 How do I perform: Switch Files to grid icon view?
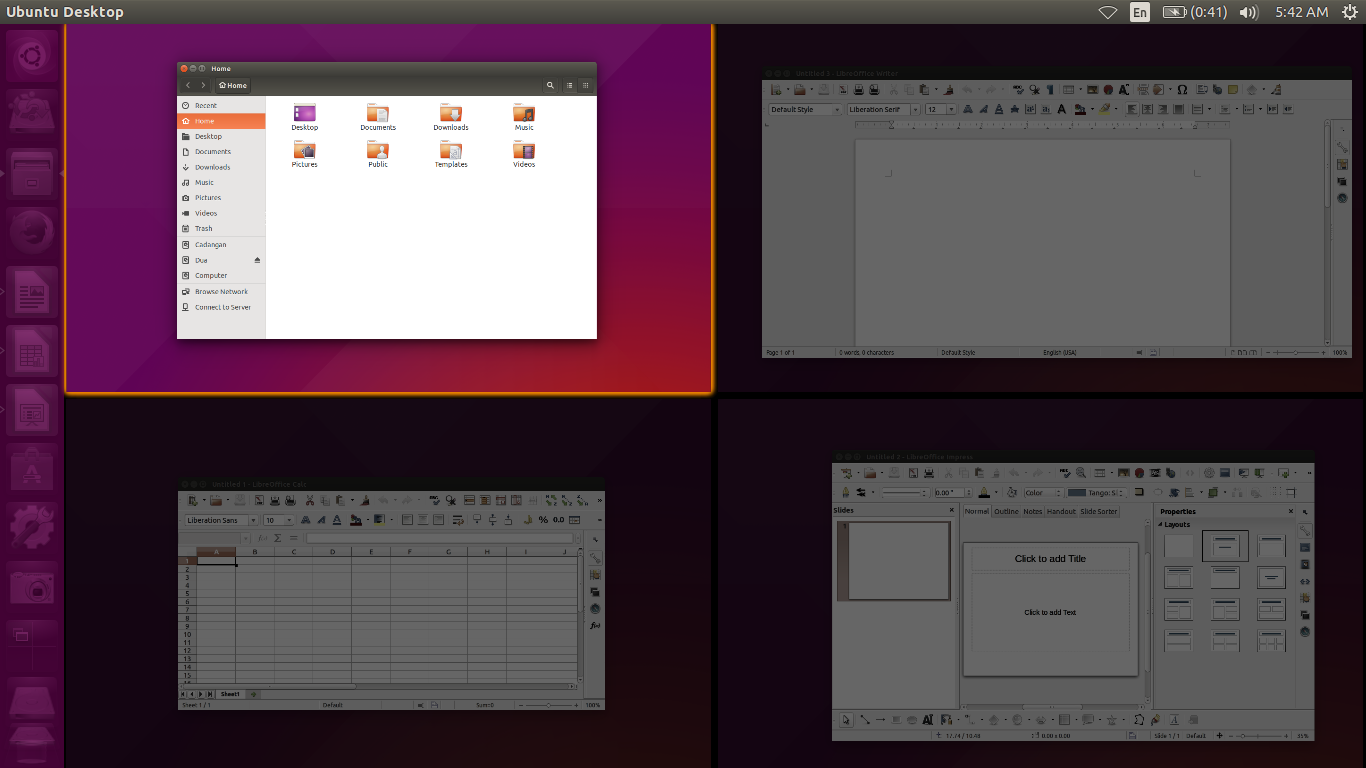tap(585, 85)
